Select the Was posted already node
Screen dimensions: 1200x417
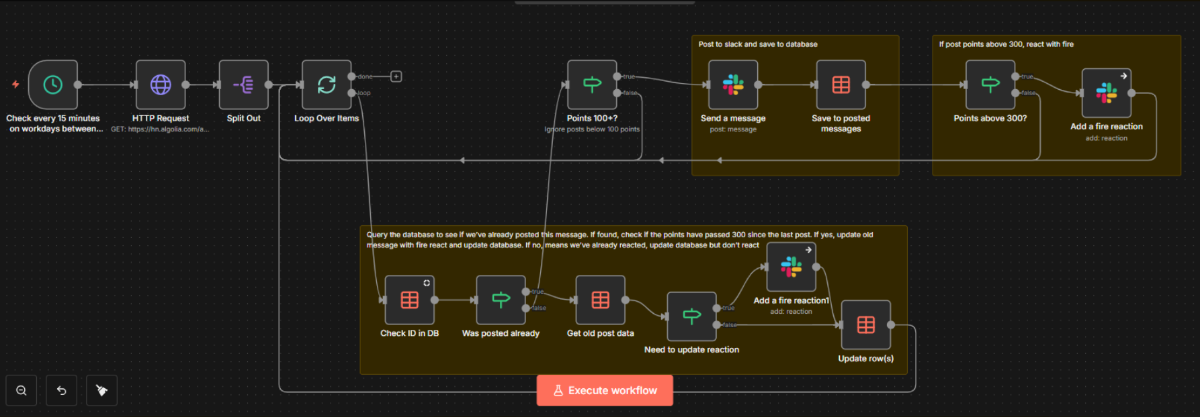click(501, 300)
